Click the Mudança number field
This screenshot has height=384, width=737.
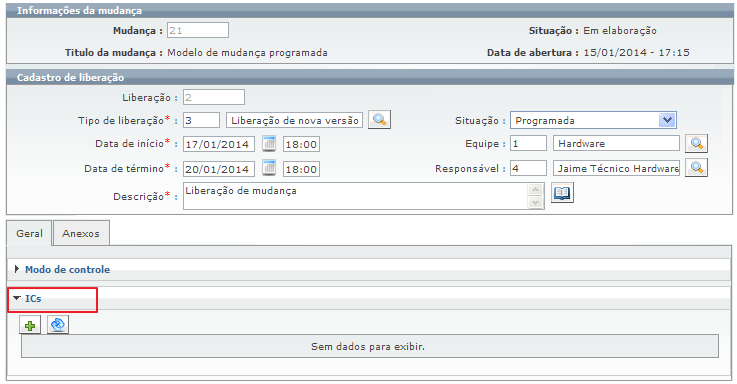[198, 31]
